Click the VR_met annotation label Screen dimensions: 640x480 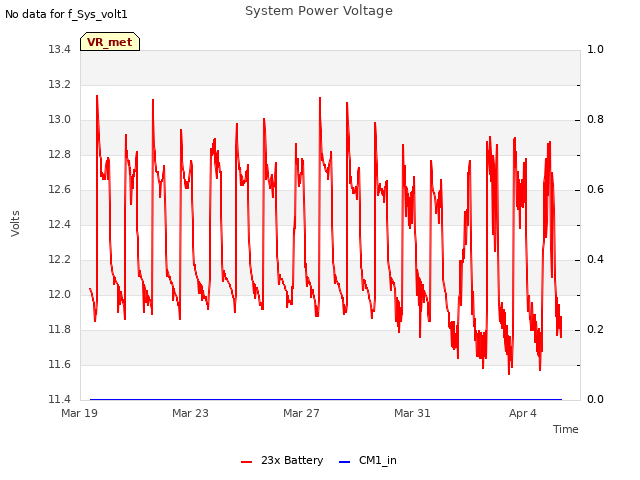point(110,42)
